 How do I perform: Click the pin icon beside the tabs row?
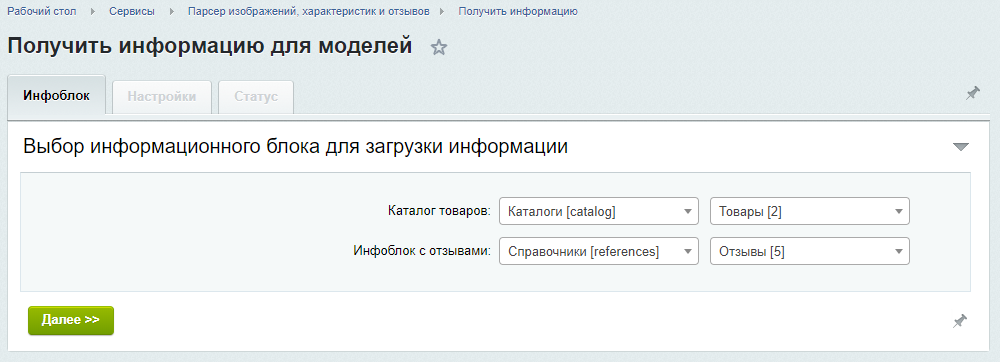pyautogui.click(x=972, y=94)
